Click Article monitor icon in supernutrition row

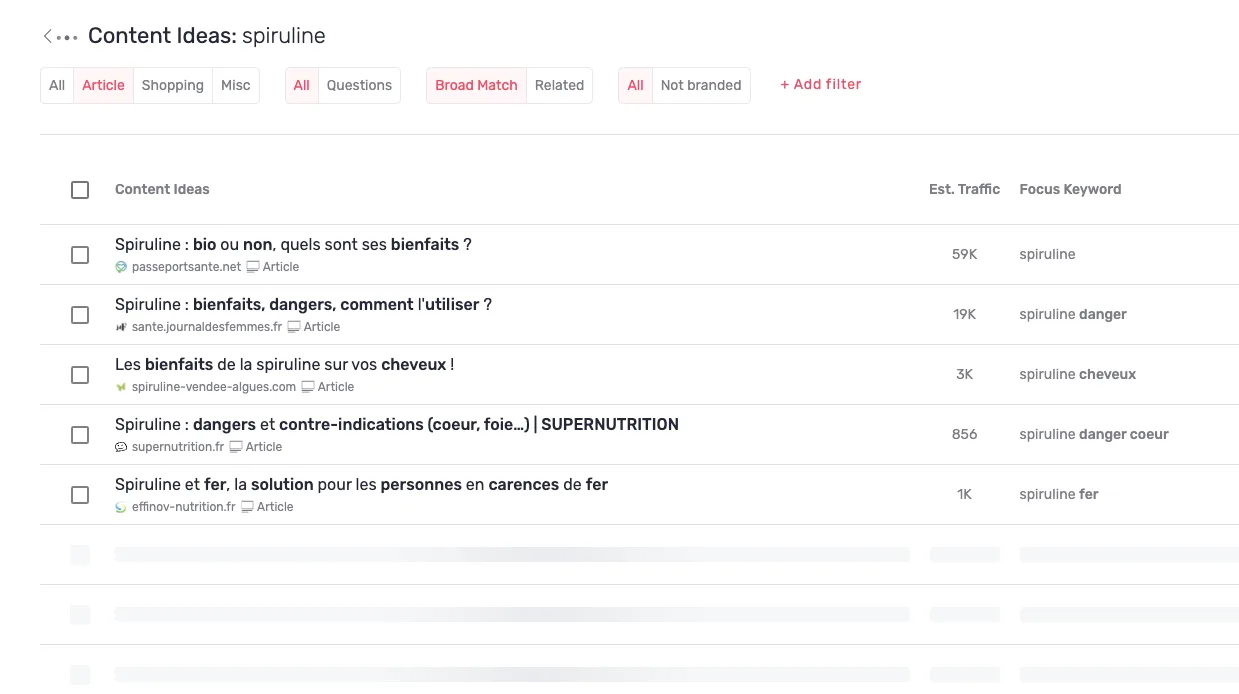(236, 447)
